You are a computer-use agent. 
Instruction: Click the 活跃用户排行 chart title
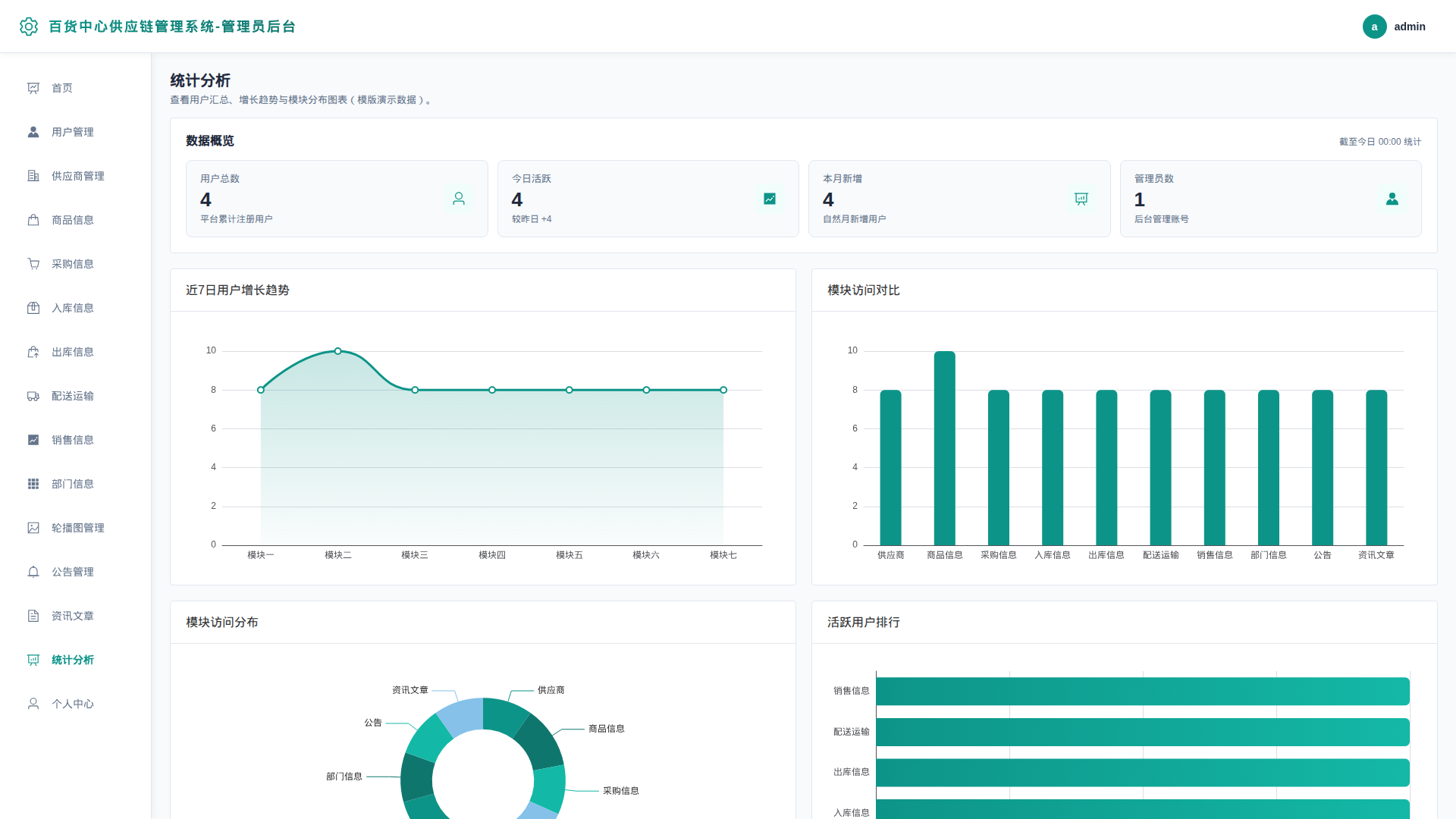pyautogui.click(x=864, y=622)
